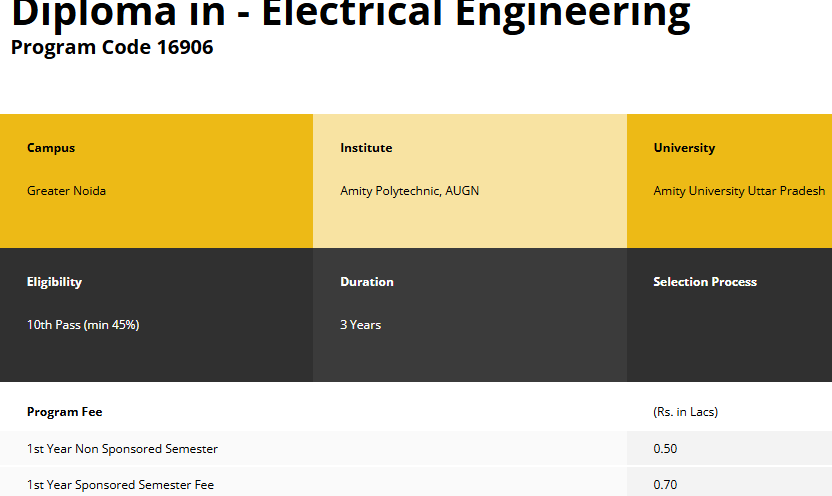Select the Campus label
This screenshot has height=496, width=832.
51,148
